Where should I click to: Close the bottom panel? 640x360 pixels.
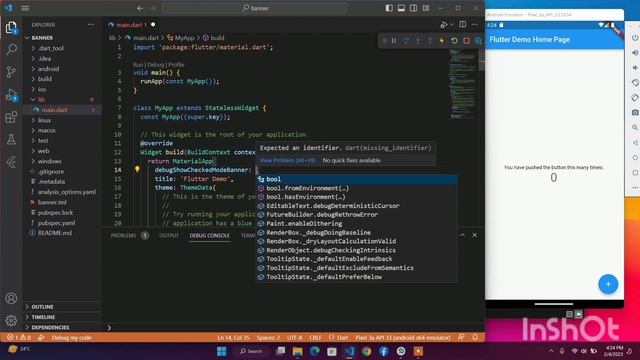tap(475, 235)
